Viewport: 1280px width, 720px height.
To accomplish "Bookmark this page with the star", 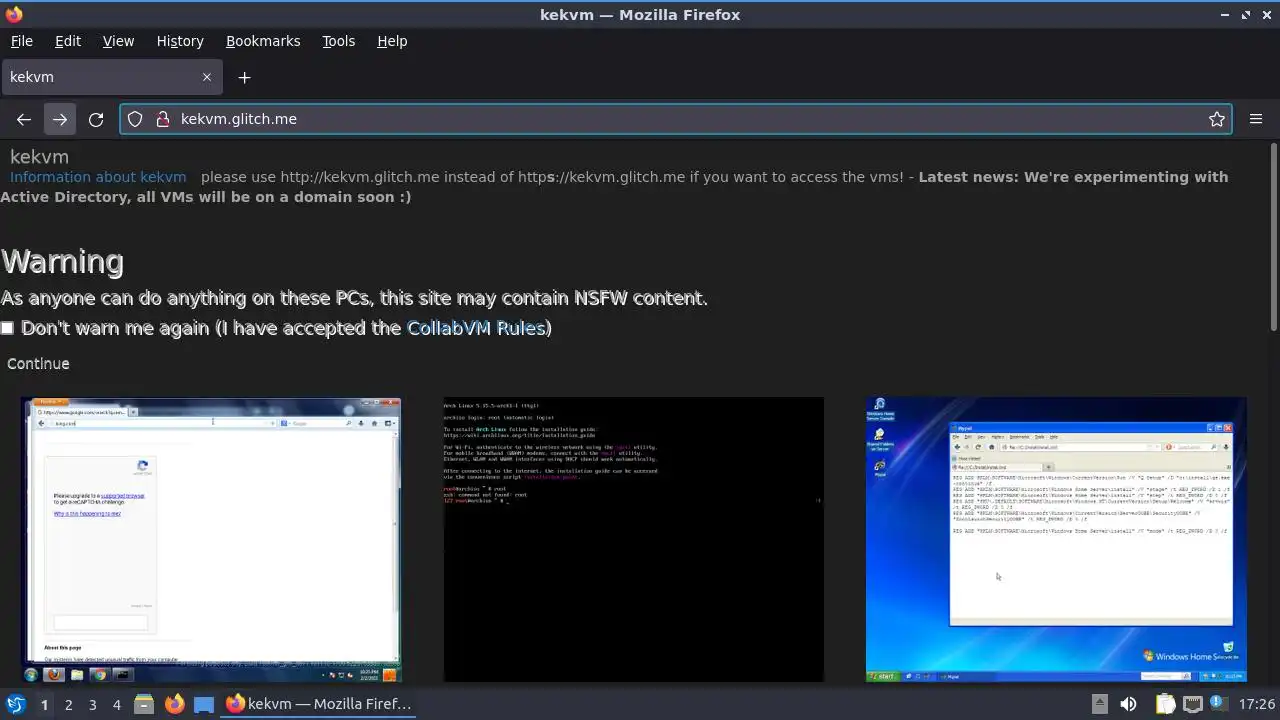I will (1217, 119).
